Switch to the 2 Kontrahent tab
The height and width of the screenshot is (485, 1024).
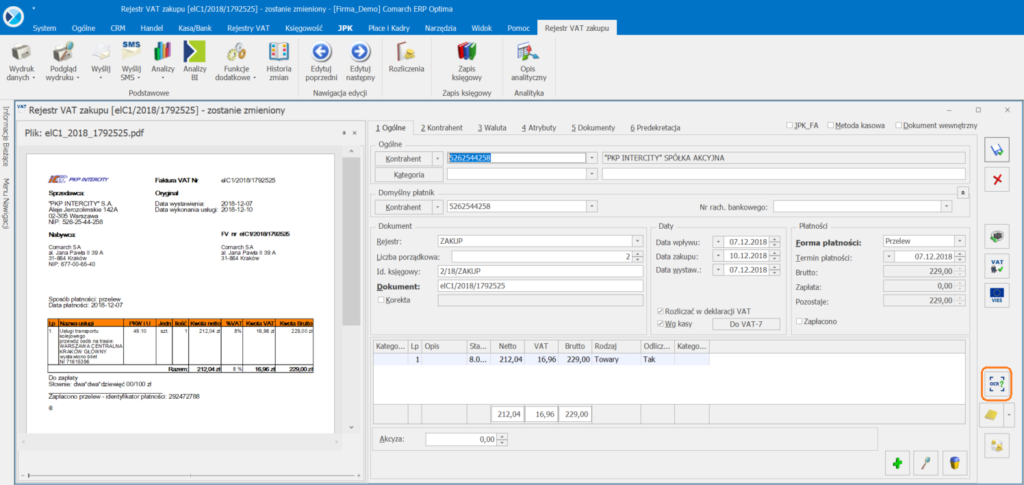(x=442, y=128)
